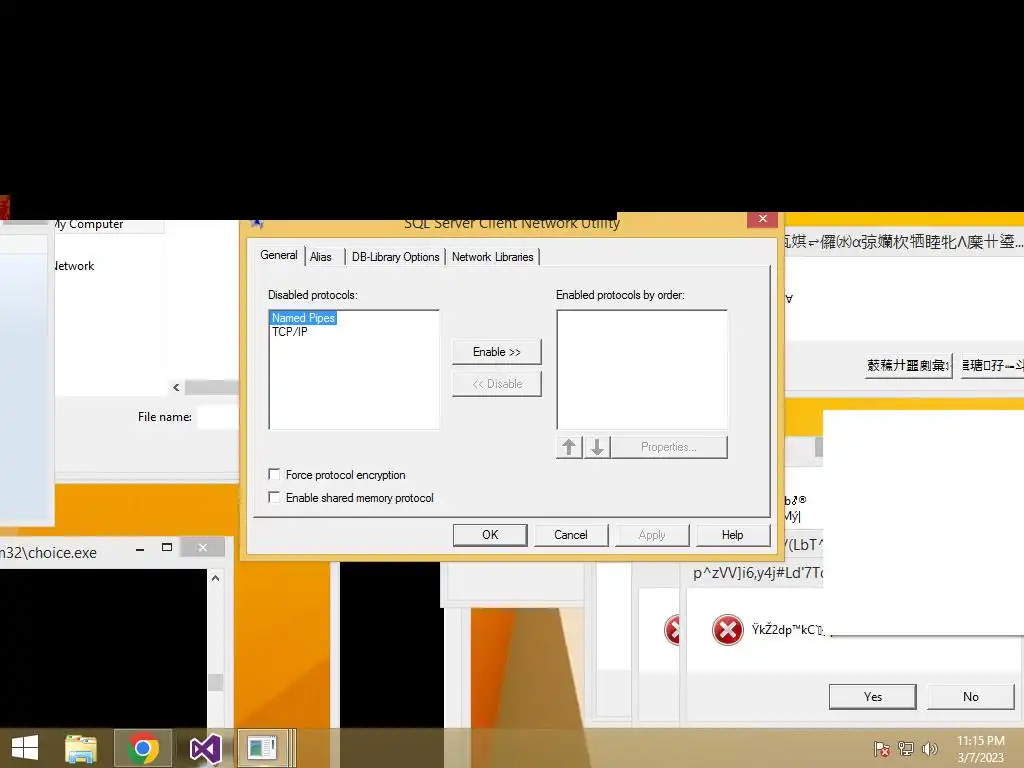Open volume speaker icon in system tray
Viewport: 1024px width, 768px height.
pyautogui.click(x=929, y=749)
